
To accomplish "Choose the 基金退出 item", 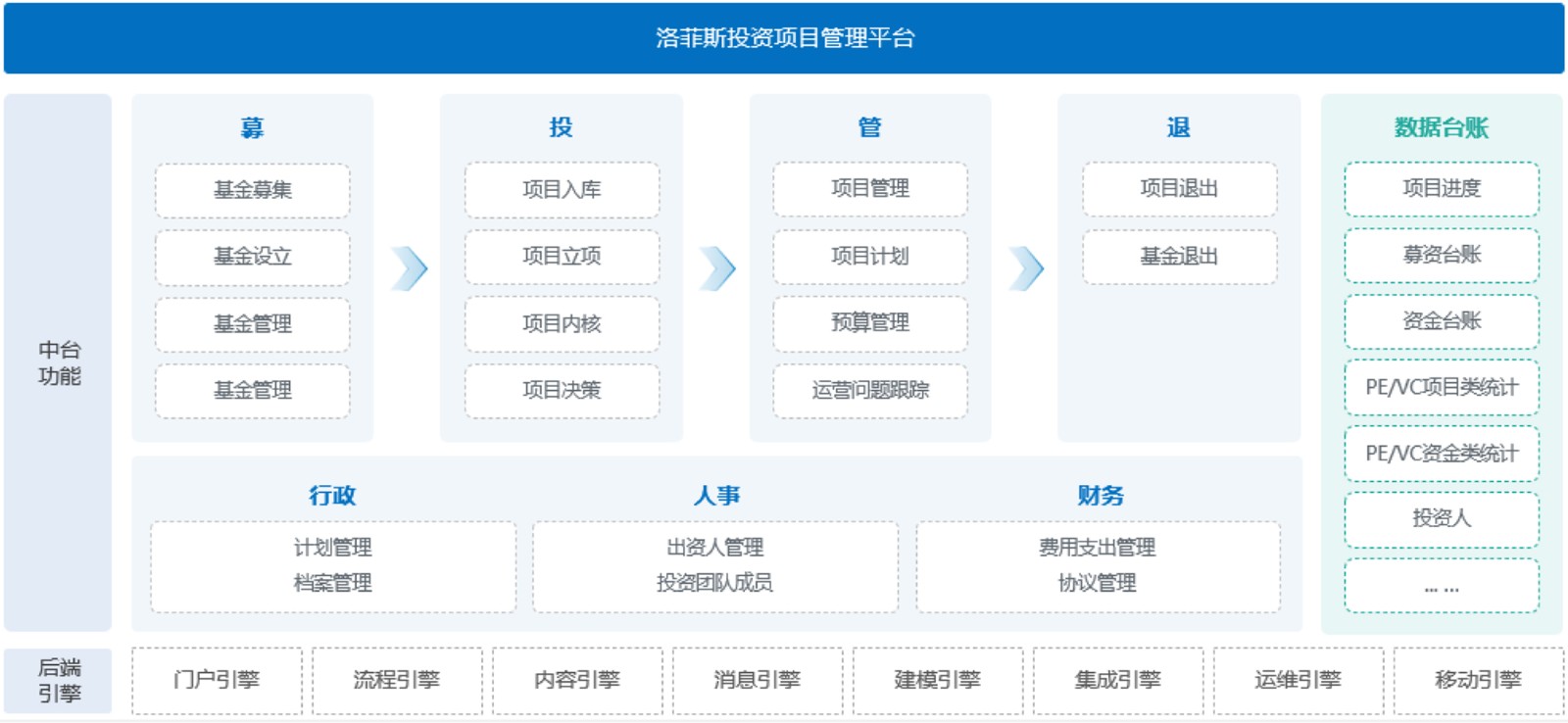I will point(1180,257).
